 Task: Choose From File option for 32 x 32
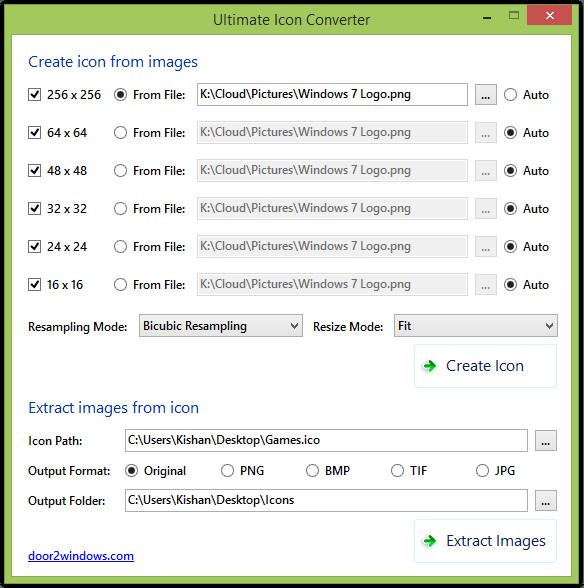(x=120, y=208)
